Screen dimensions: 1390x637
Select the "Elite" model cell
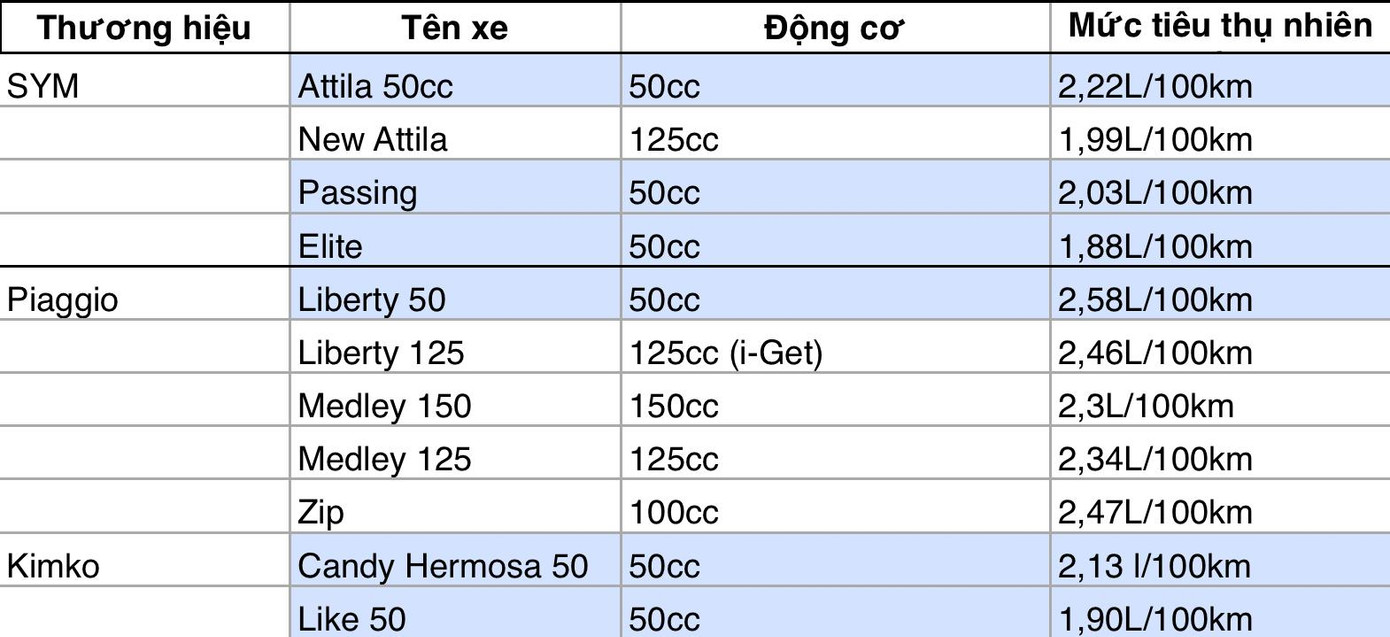tap(330, 246)
